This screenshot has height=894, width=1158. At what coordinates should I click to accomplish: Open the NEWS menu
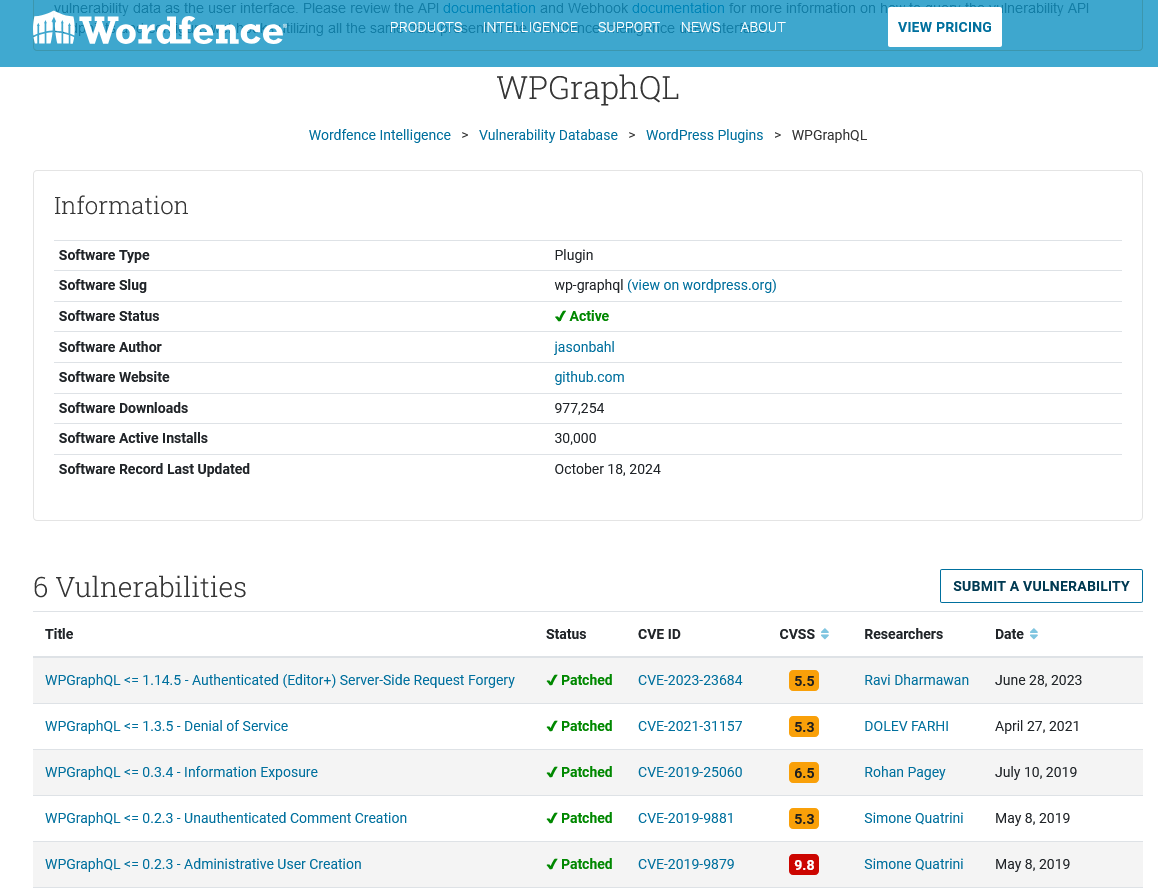pos(700,27)
